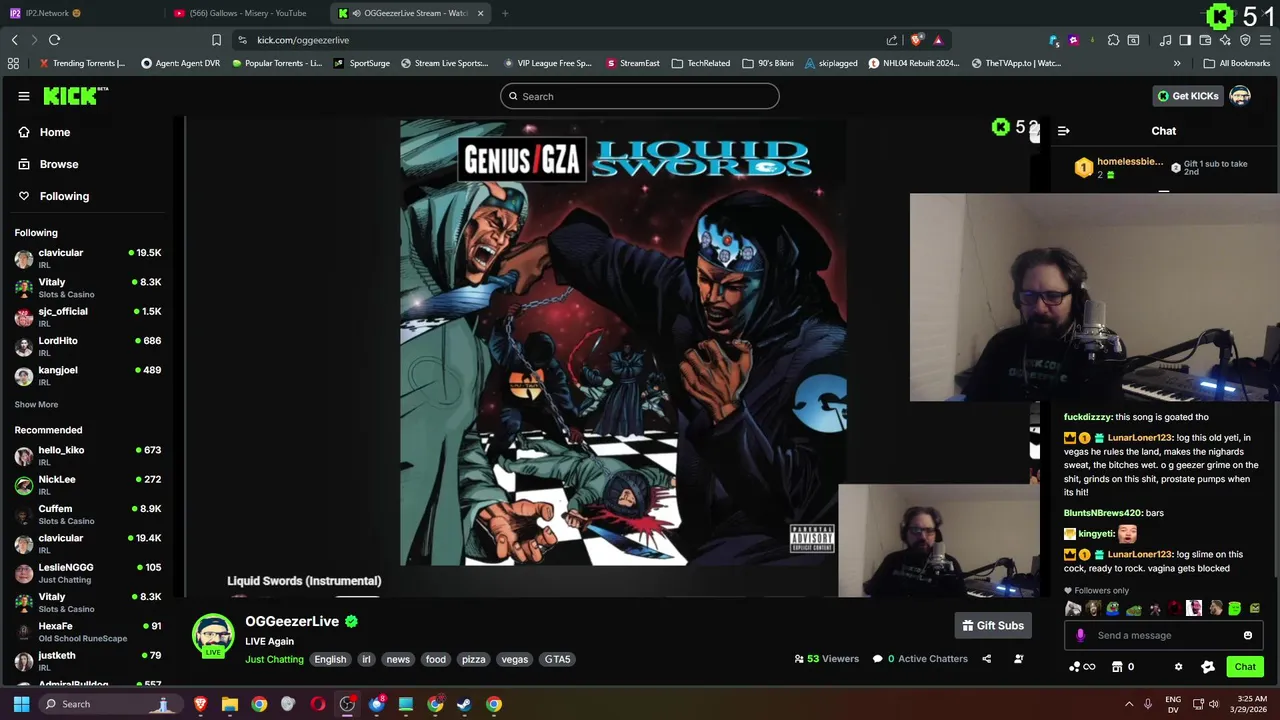Click the Get KICKs button

coord(1187,96)
